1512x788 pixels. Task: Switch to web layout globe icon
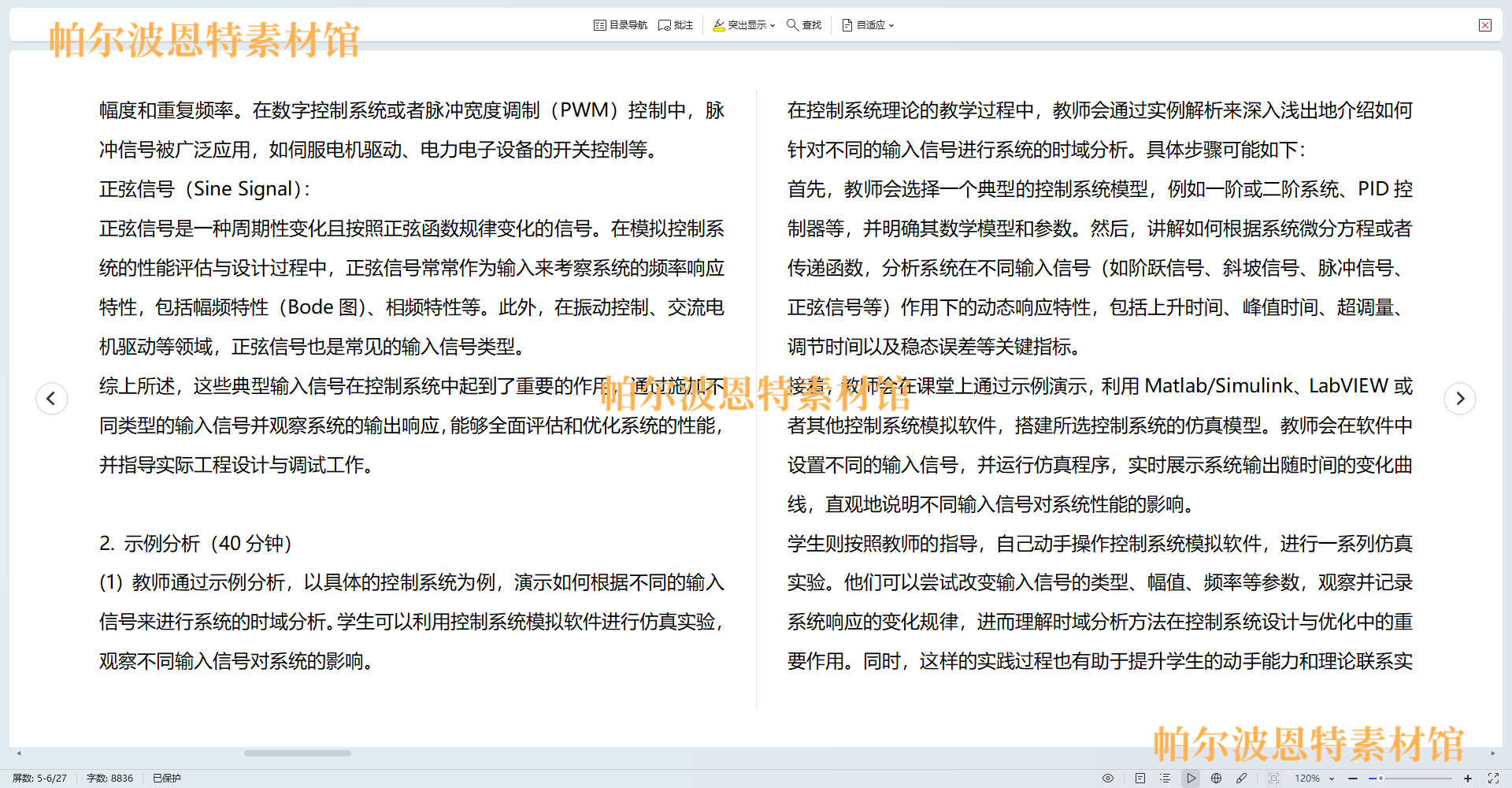(1217, 778)
